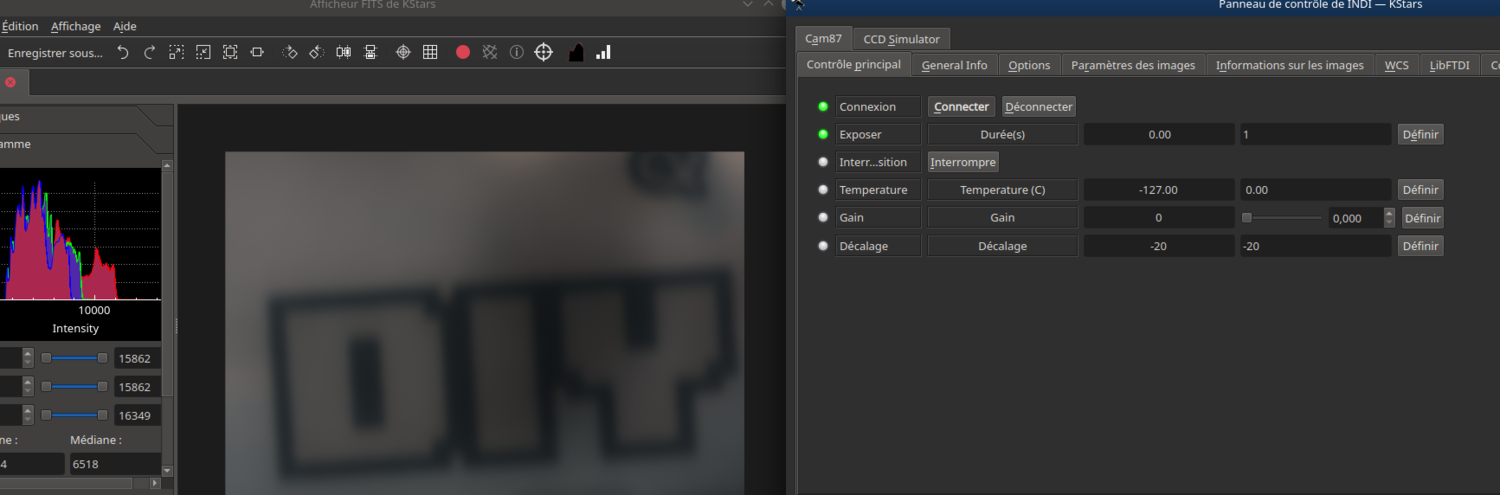Flip the image vertically
The width and height of the screenshot is (1500, 495).
(x=370, y=52)
